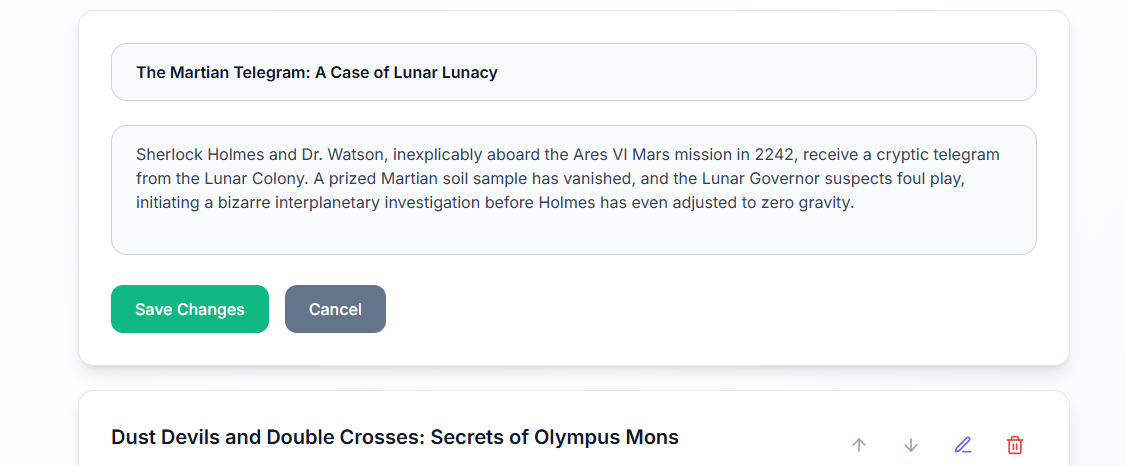1125x466 pixels.
Task: Place cursor on '2242' in description text
Action: pyautogui.click(x=773, y=155)
